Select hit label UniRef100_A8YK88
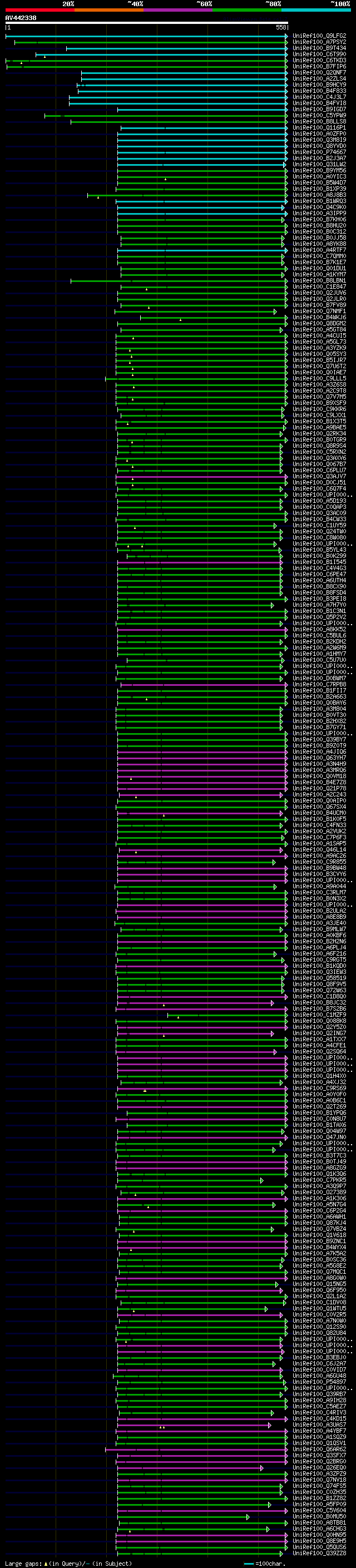Image resolution: width=356 pixels, height=1568 pixels. 319,244
